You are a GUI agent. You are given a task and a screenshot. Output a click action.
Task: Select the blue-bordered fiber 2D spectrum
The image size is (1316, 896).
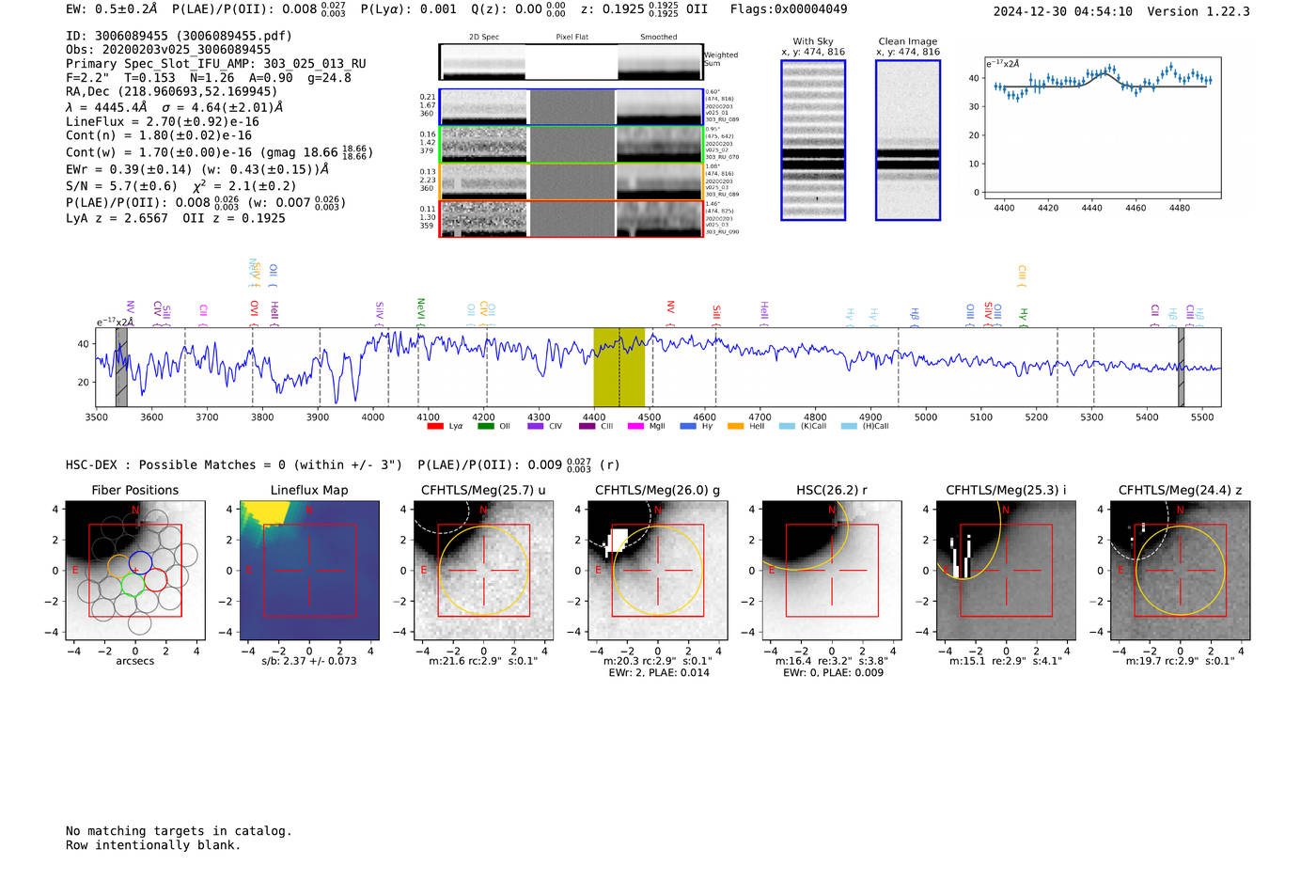tap(571, 107)
